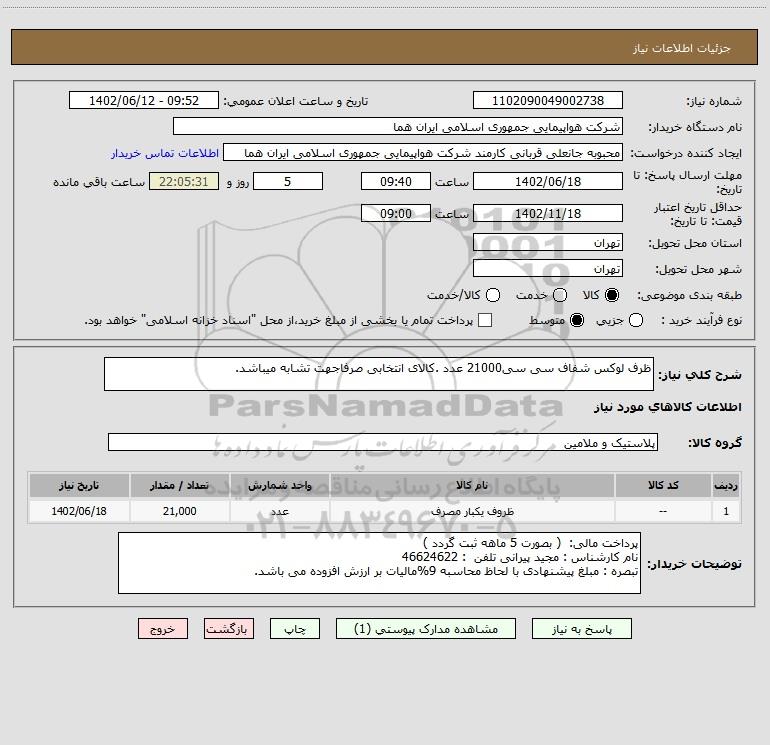Click the deadline time 09:40 field
The height and width of the screenshot is (745, 770).
[x=396, y=181]
